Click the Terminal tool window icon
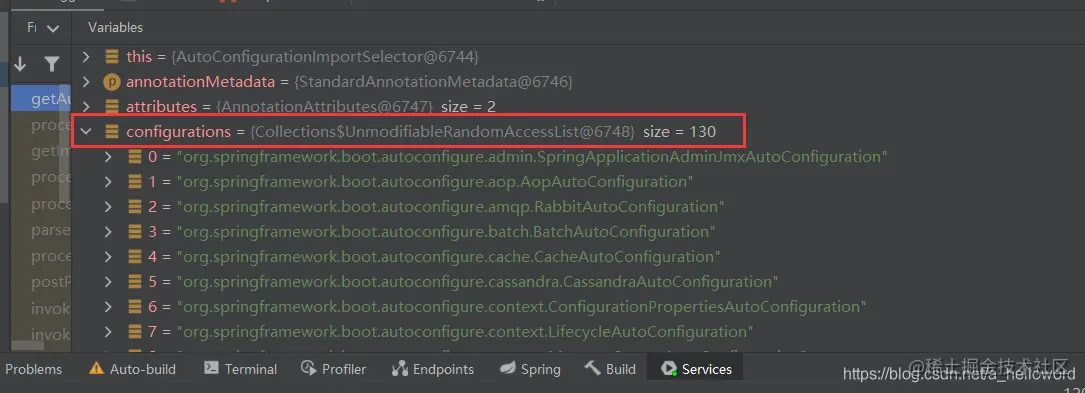 (x=212, y=369)
